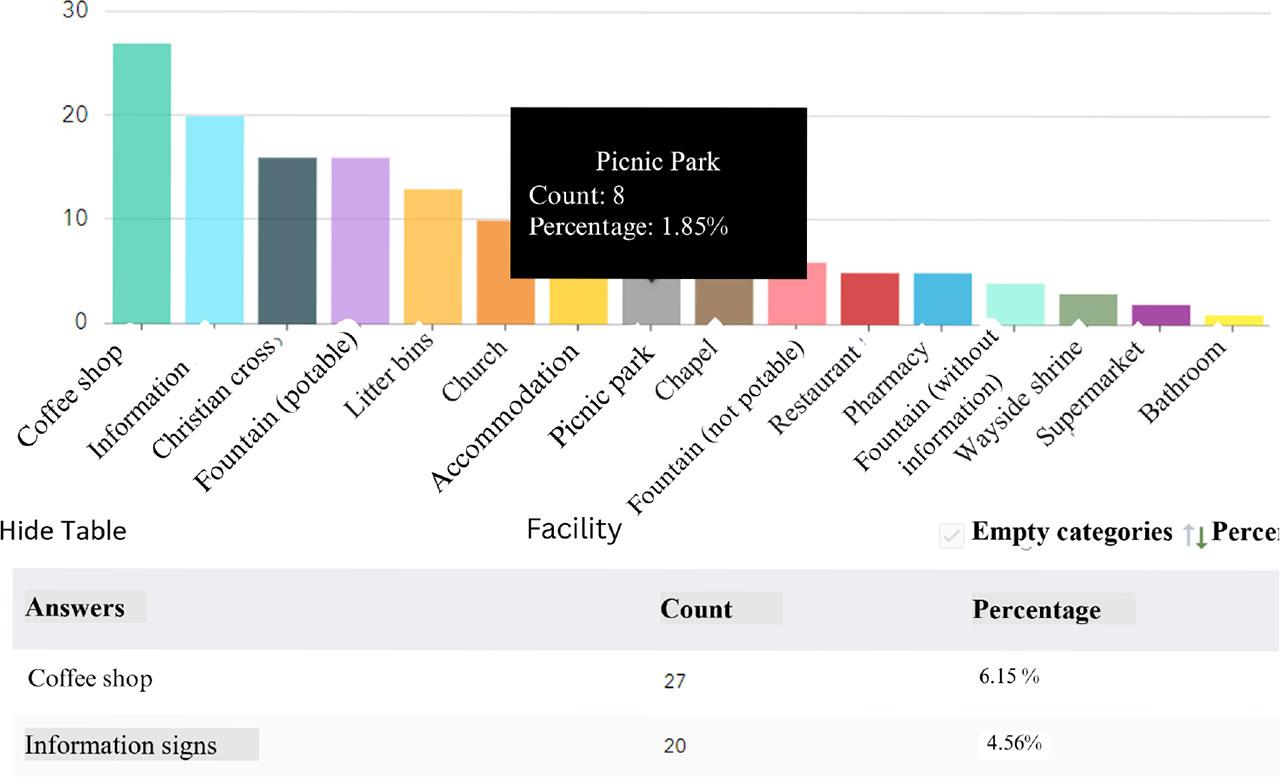The image size is (1280, 777).
Task: Click the green sort arrows icon
Action: 1195,535
